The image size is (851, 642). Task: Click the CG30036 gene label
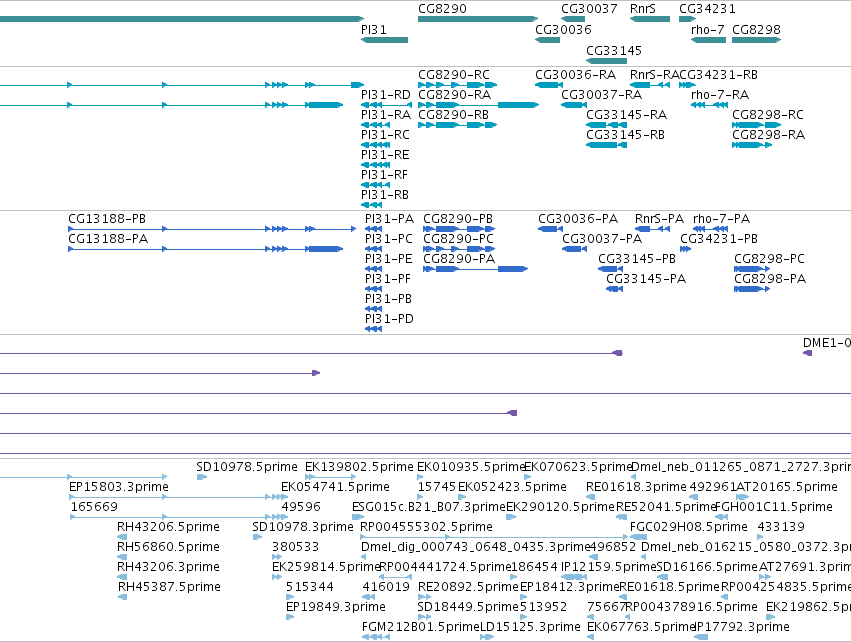click(563, 29)
